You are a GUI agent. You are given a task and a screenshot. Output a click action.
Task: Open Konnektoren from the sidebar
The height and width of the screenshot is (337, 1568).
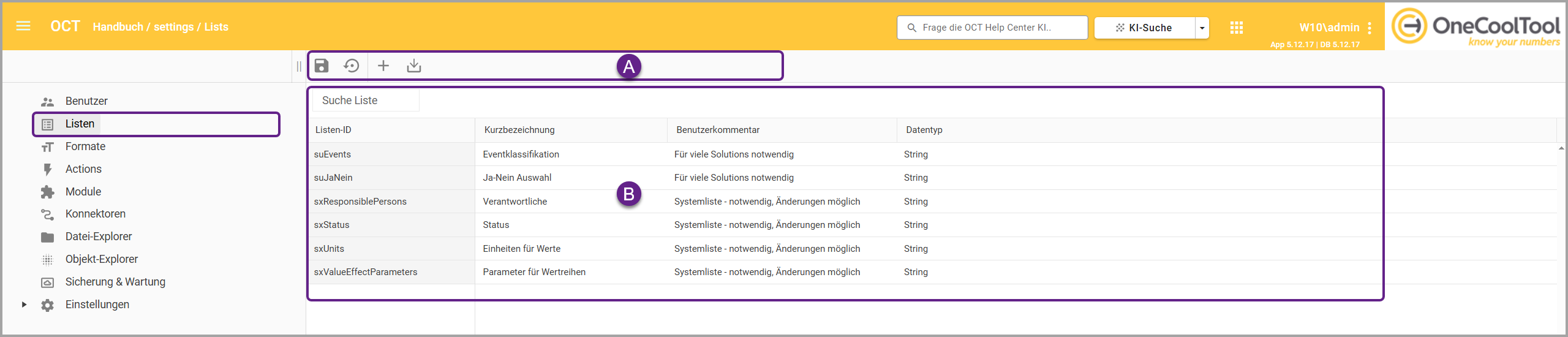click(x=95, y=214)
